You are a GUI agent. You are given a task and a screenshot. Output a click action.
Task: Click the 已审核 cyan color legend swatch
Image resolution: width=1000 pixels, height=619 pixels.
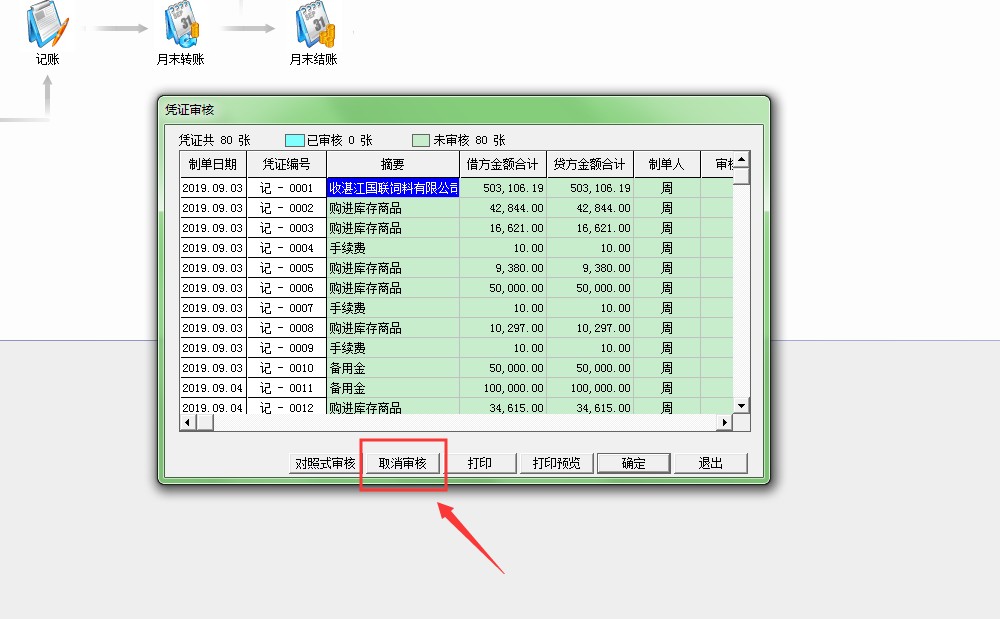point(295,140)
